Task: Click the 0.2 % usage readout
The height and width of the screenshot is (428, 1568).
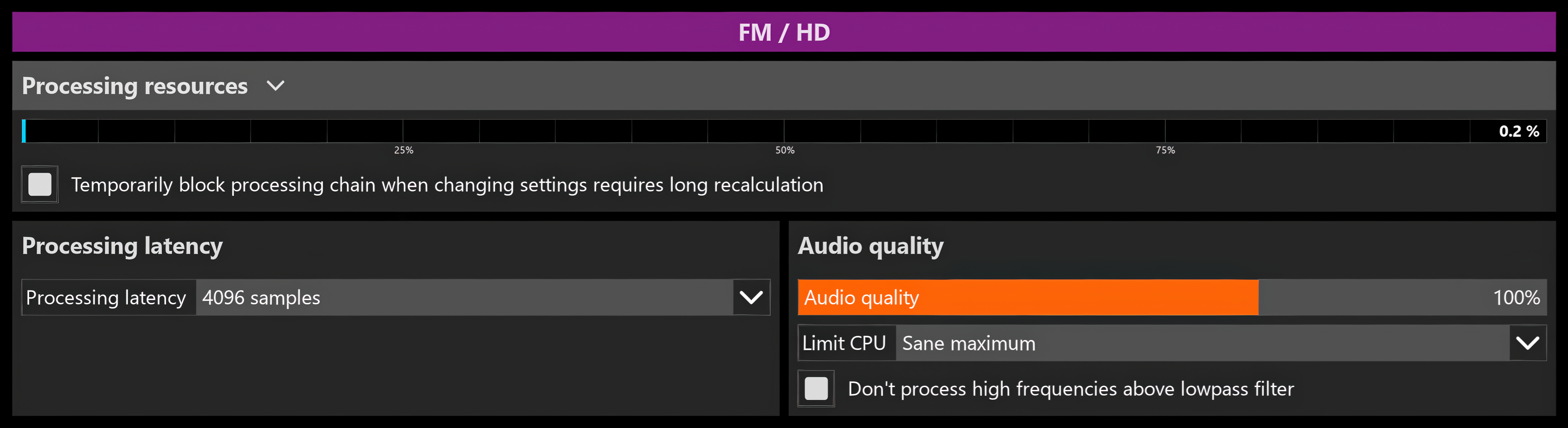Action: coord(1518,131)
